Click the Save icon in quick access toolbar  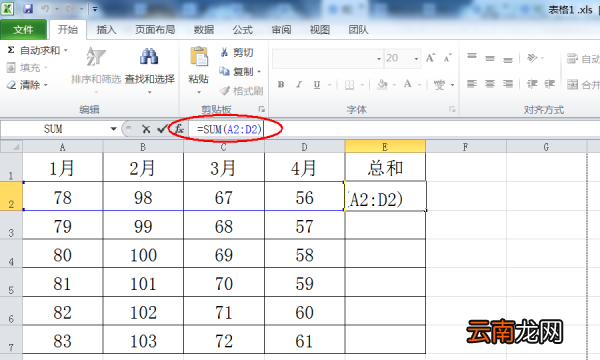[28, 8]
